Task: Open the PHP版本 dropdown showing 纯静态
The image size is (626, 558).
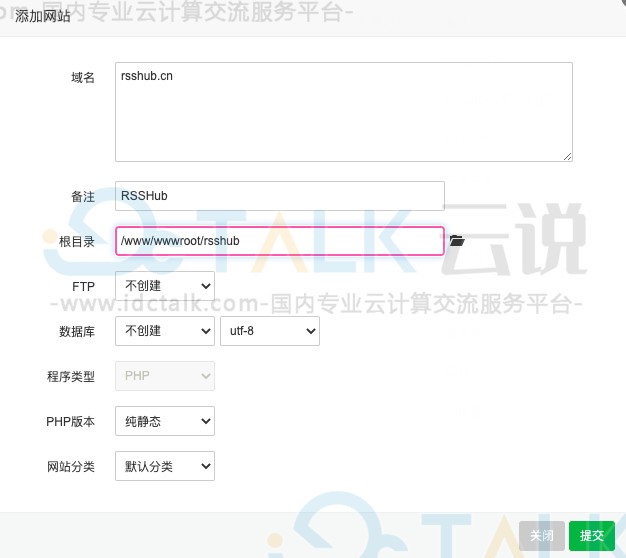Action: (164, 421)
